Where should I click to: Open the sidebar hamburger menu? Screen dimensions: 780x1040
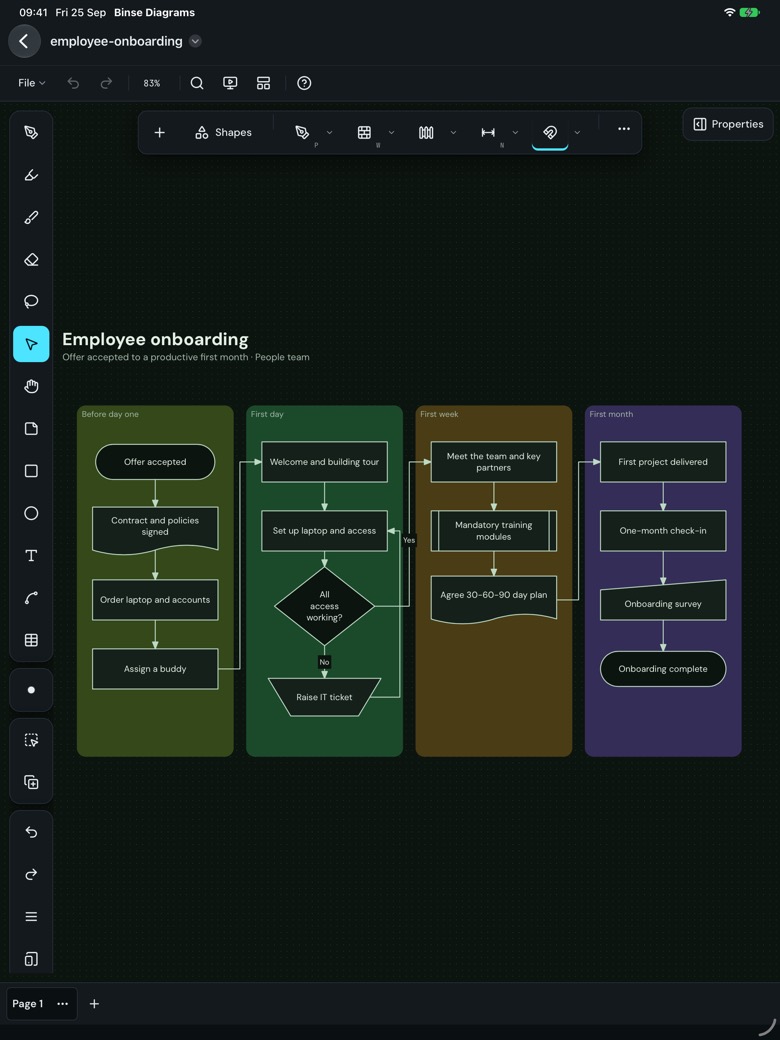point(31,917)
